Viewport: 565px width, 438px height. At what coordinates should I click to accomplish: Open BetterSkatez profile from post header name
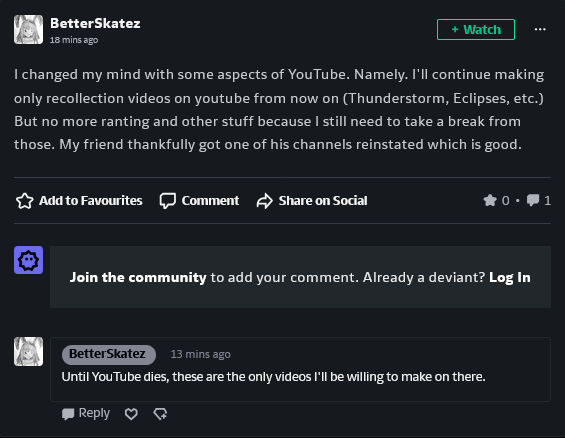click(95, 23)
